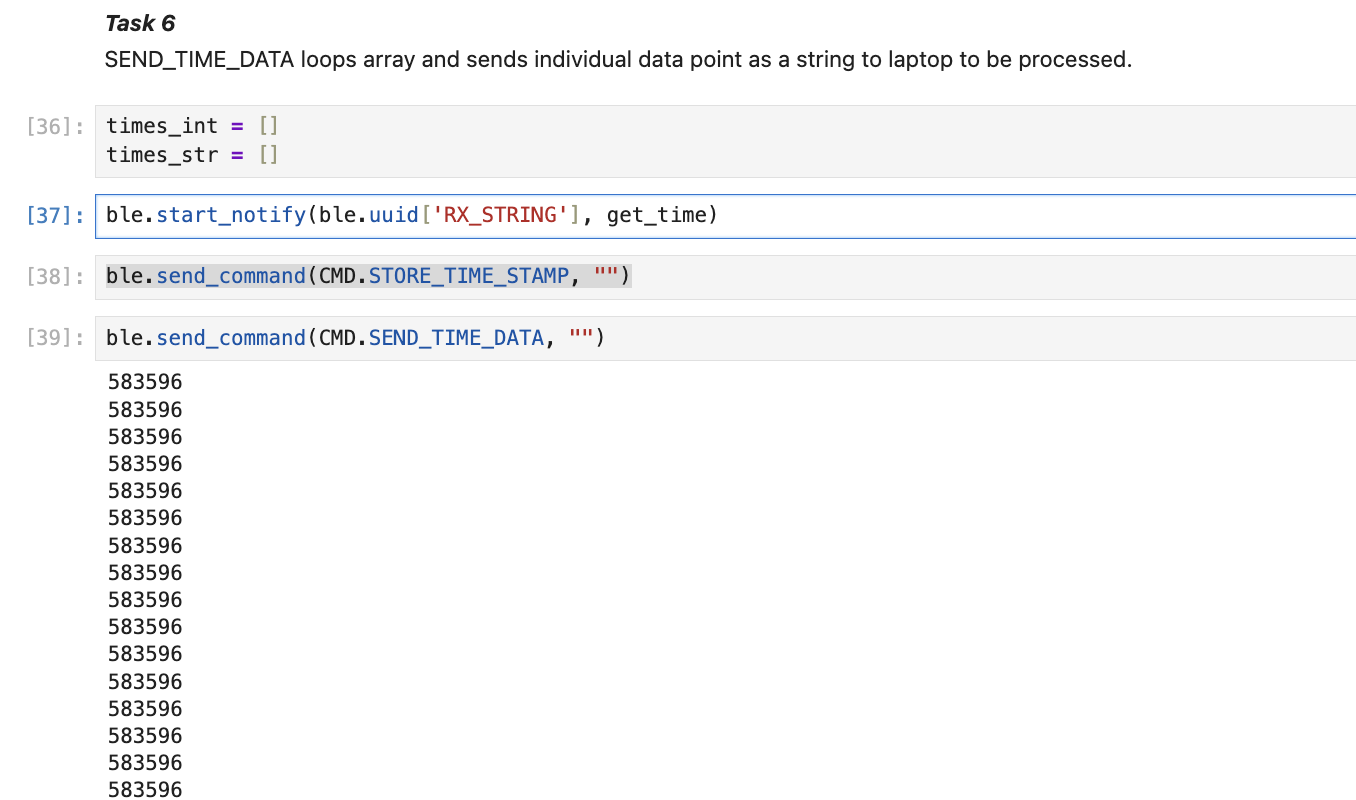Click STORE_TIME_STAMP in the cell 38 code

click(469, 277)
